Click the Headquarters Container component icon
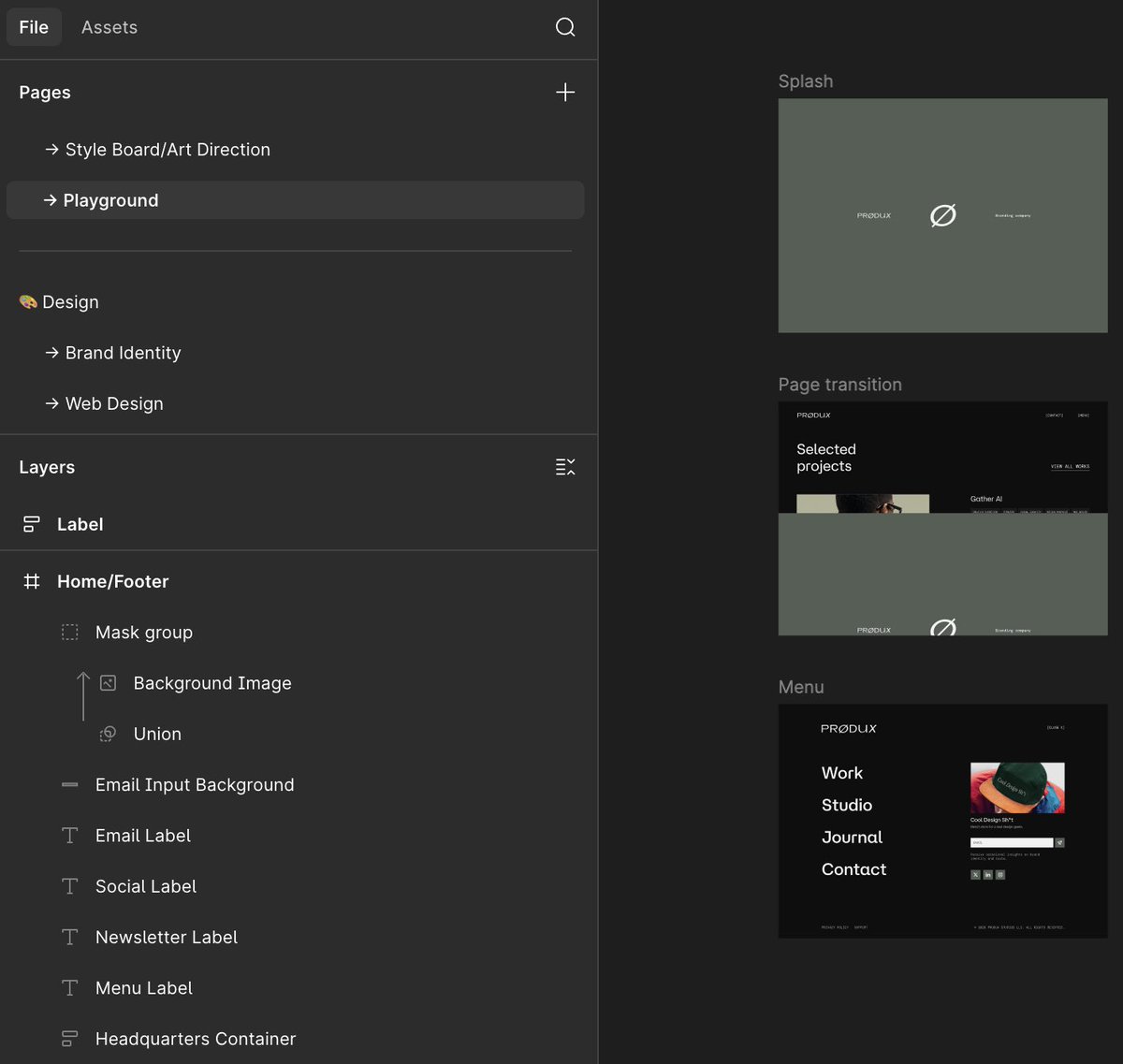Screen dimensions: 1123x1064 pyautogui.click(x=69, y=1039)
